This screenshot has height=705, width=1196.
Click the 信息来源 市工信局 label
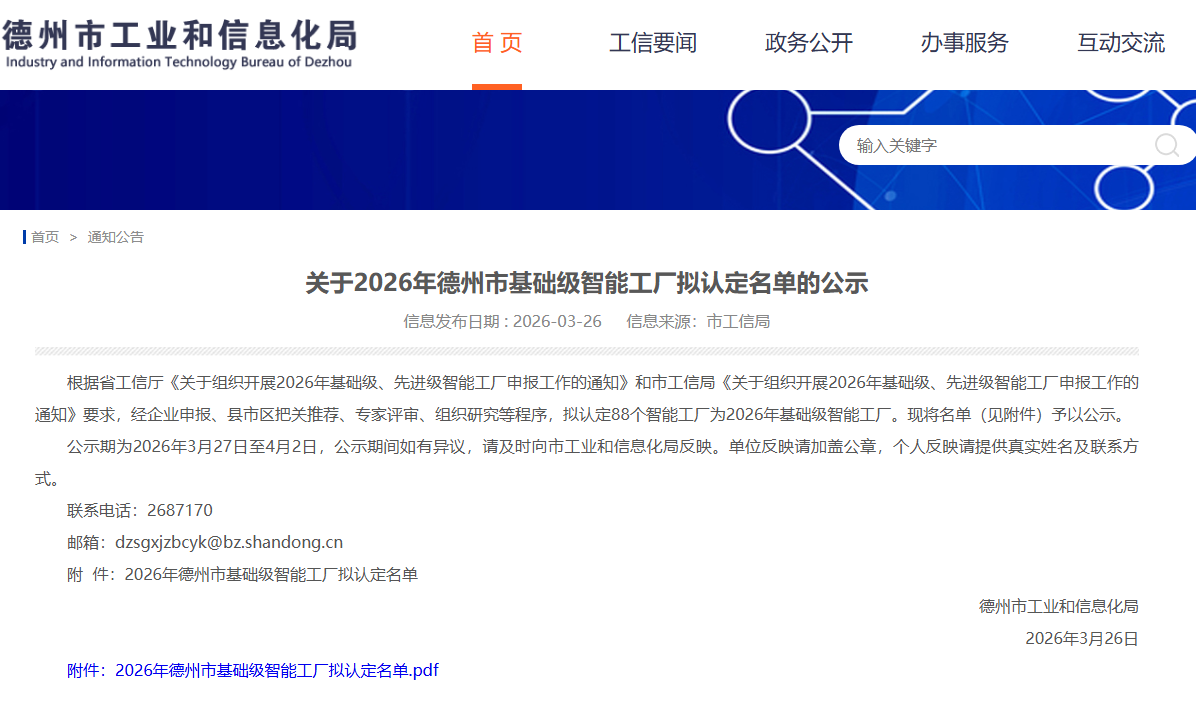pyautogui.click(x=698, y=321)
